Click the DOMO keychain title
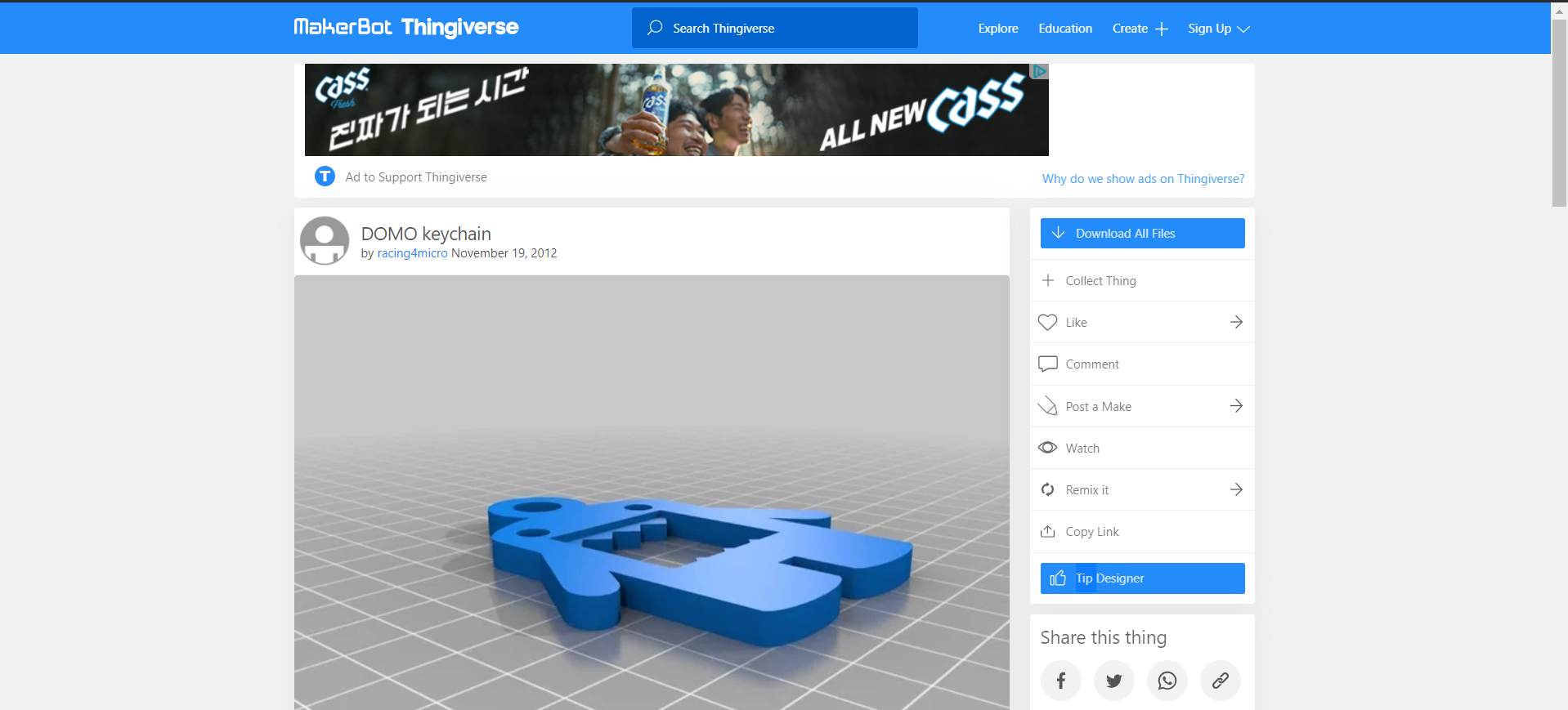 click(426, 234)
